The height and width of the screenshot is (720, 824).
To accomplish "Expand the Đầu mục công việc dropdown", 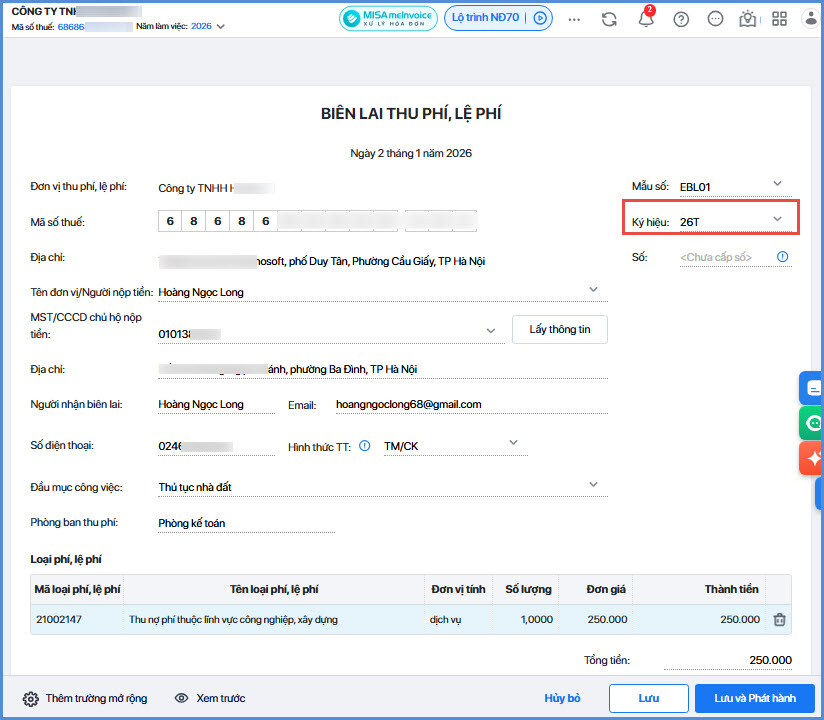I will tap(593, 485).
